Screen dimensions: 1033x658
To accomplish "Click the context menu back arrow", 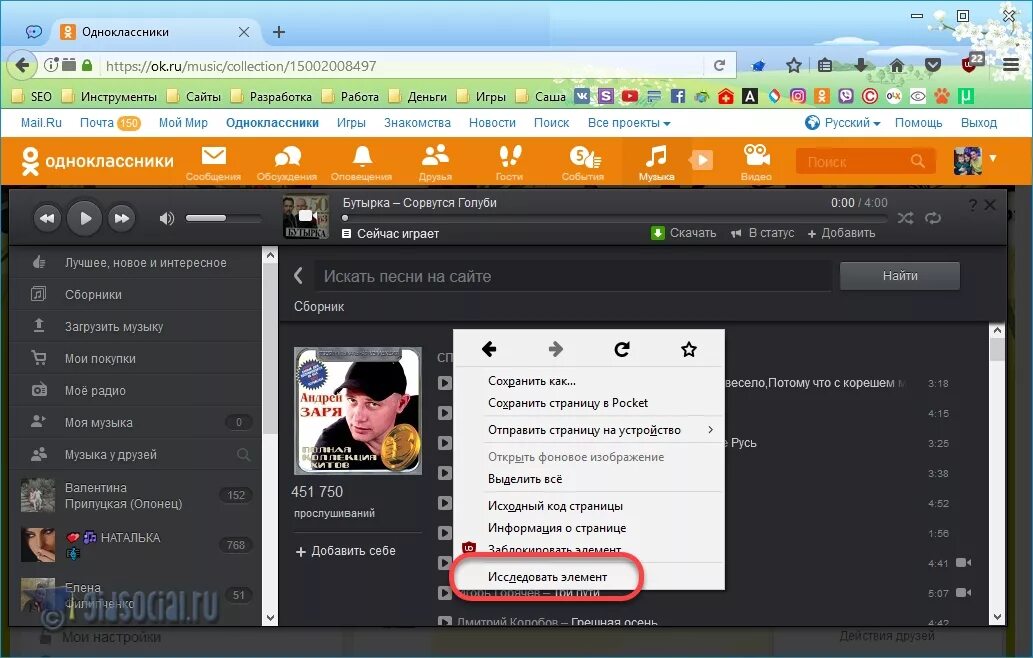I will pyautogui.click(x=489, y=349).
